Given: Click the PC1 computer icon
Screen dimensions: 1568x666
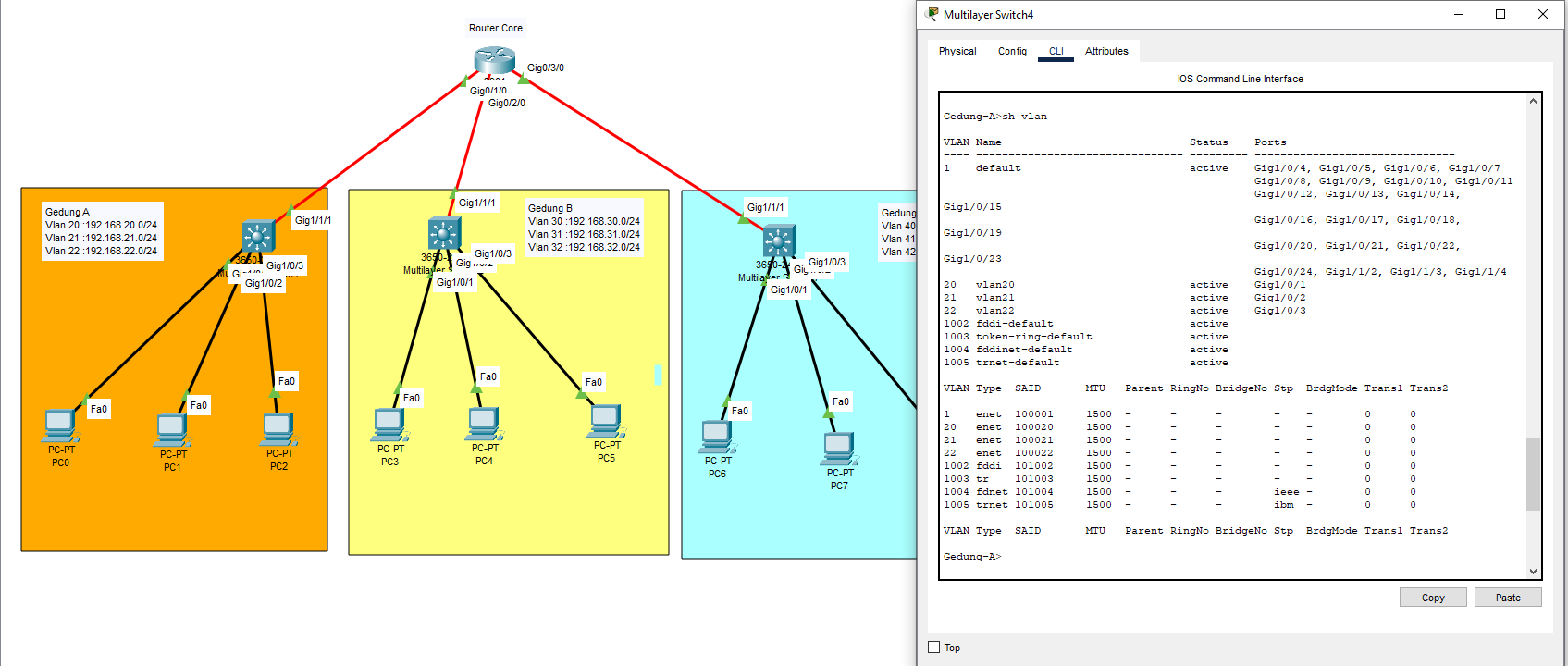Looking at the screenshot, I should [x=172, y=431].
